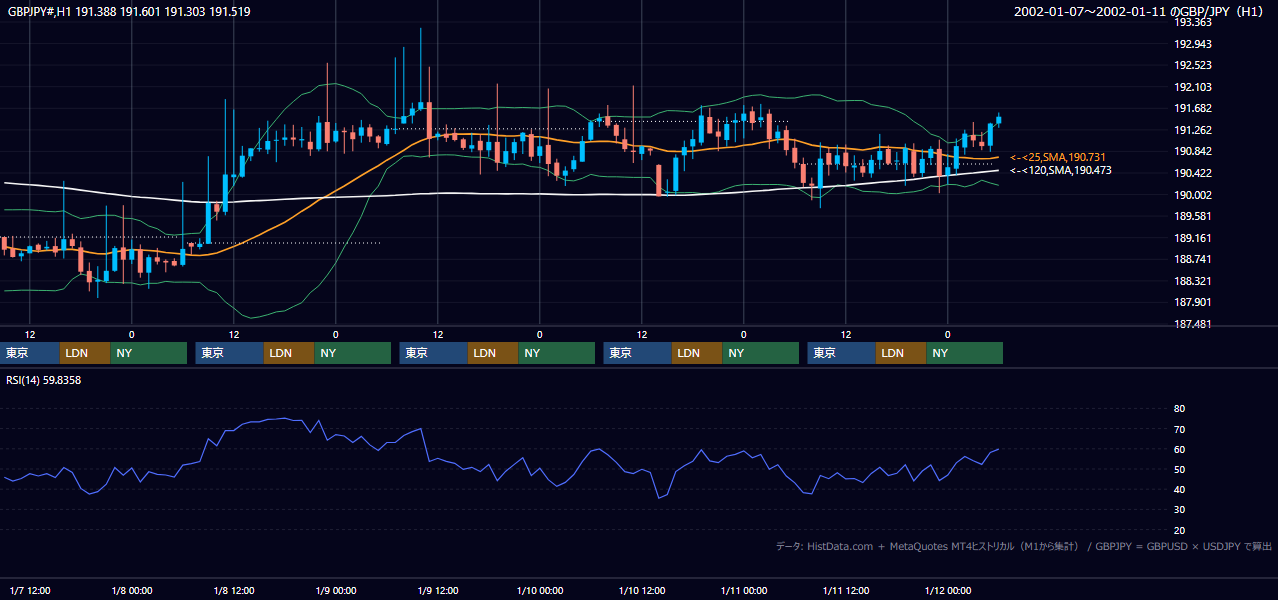Select price level 192.103 on axis
1278x600 pixels.
coord(1193,87)
